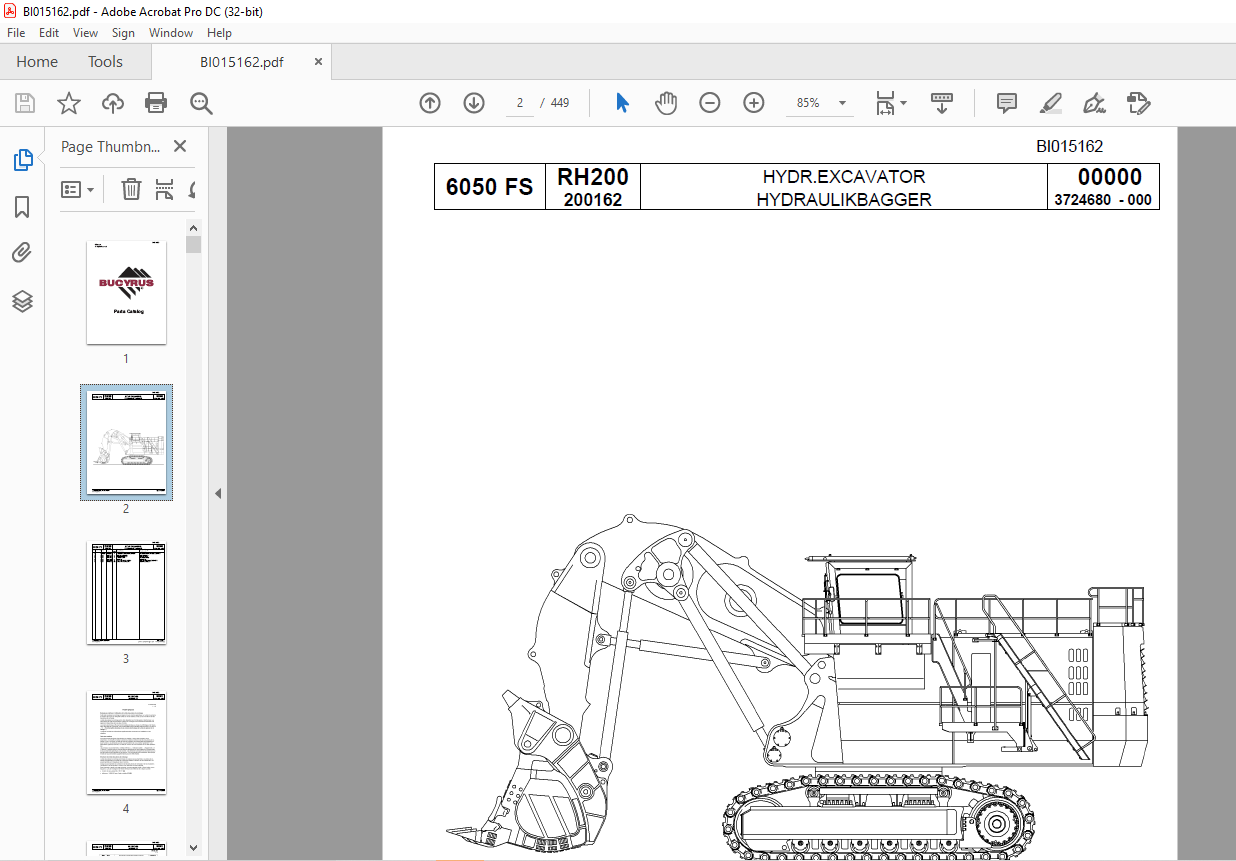Open the File menu

[x=16, y=33]
